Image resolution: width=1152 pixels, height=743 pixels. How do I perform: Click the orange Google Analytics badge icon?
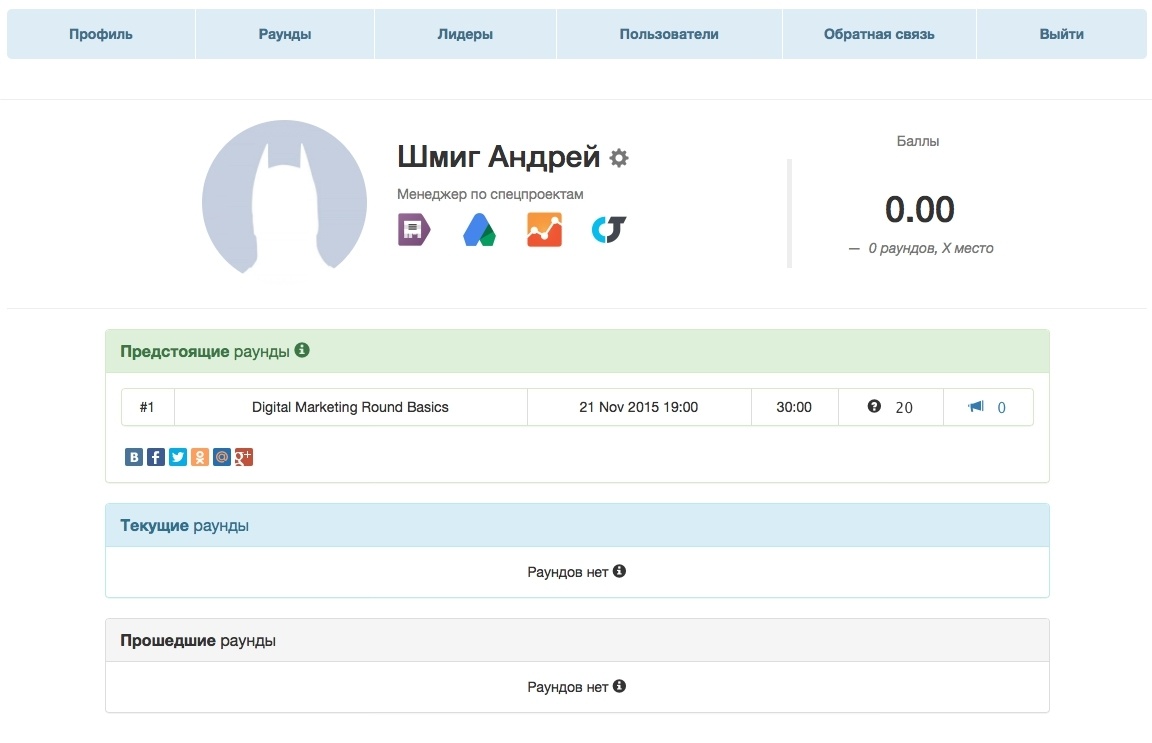coord(544,229)
